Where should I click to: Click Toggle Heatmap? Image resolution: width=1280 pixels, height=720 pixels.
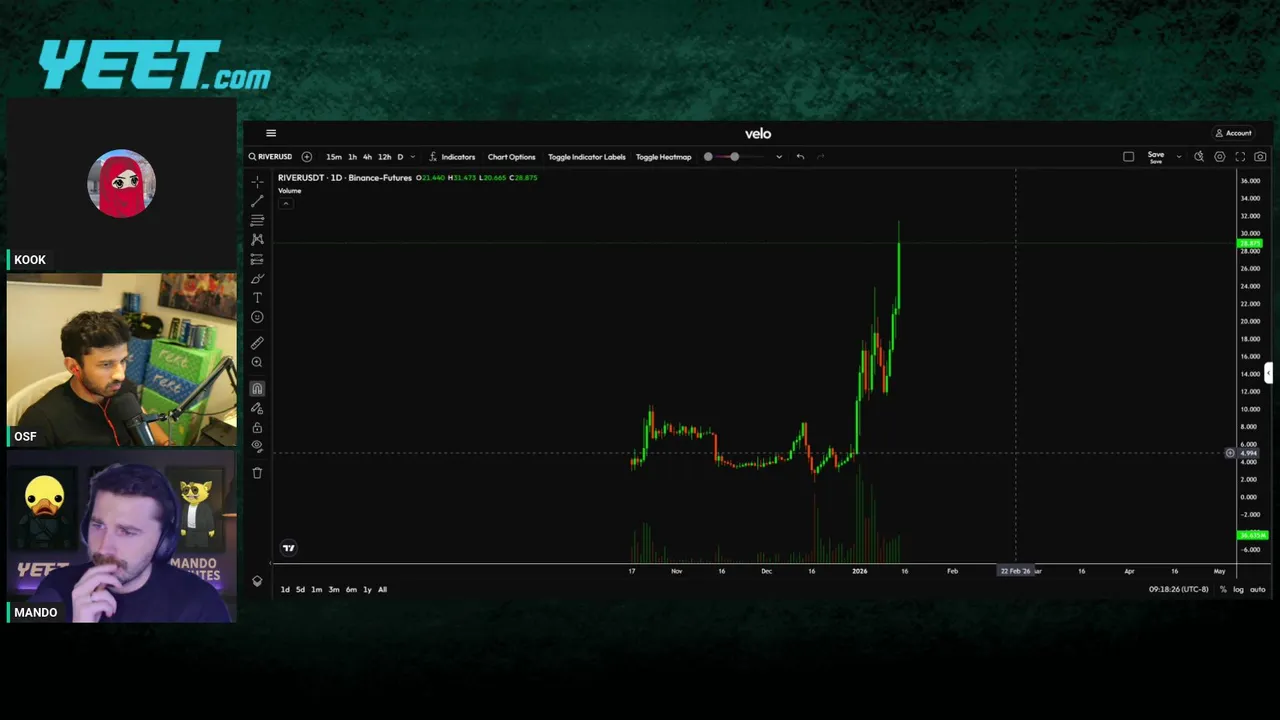pos(663,157)
